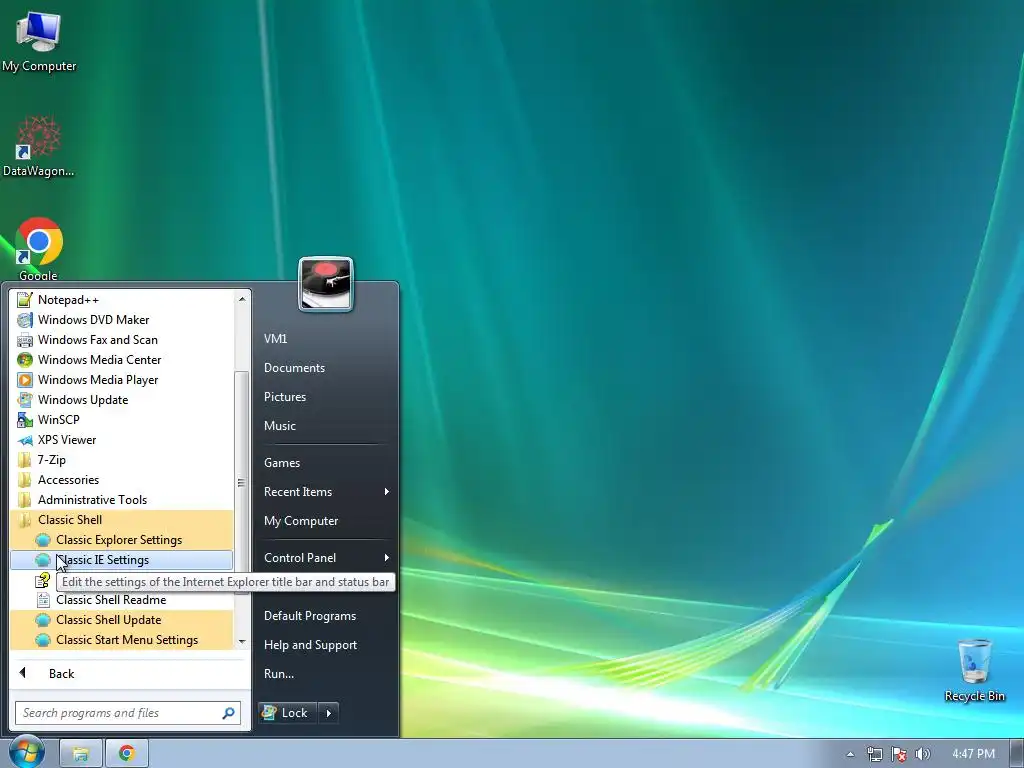The height and width of the screenshot is (768, 1024).
Task: Click the 4:47 PM clock
Action: pos(973,754)
